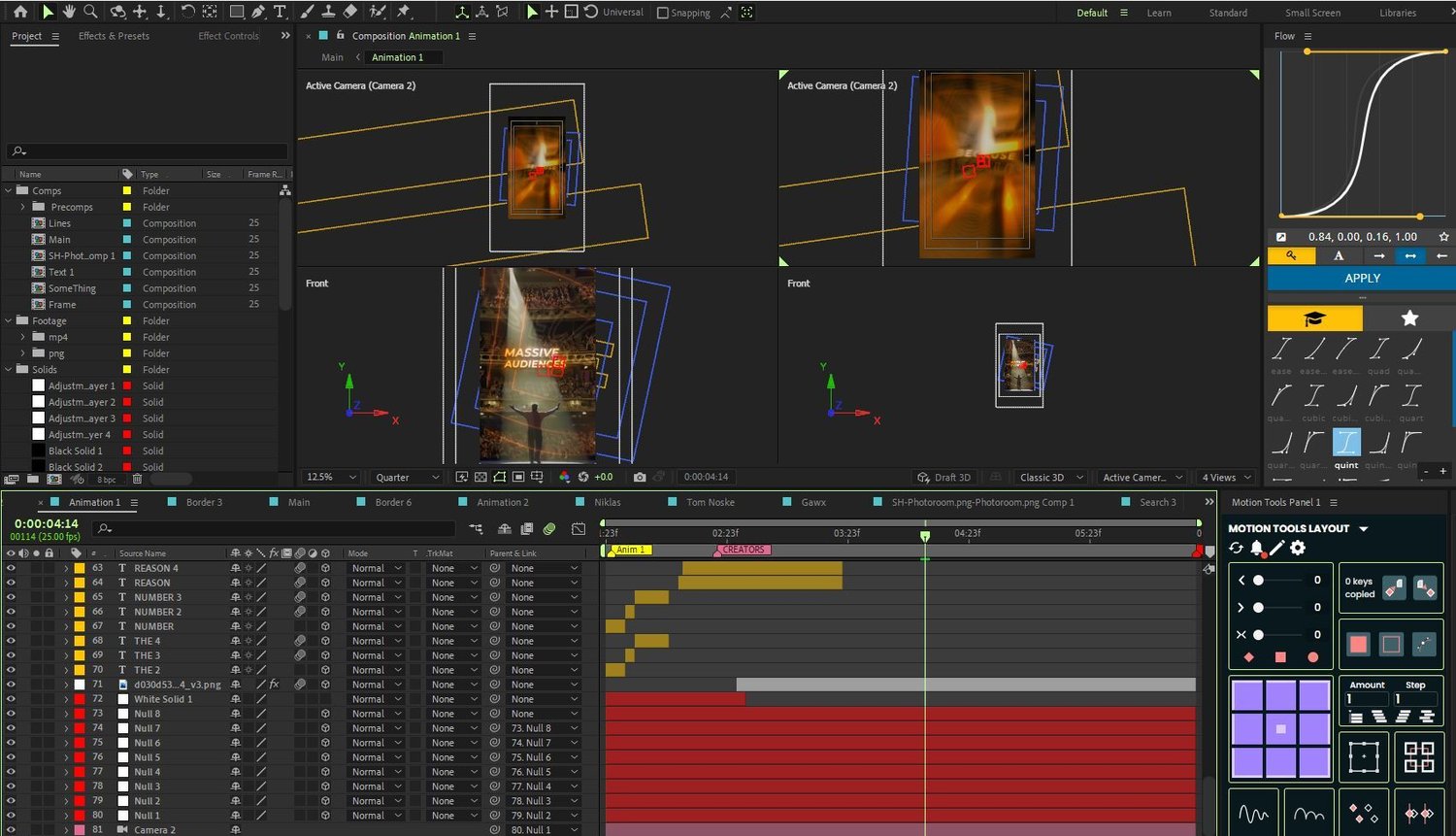Select the Zoom magnifier tool
This screenshot has height=836, width=1456.
90,12
